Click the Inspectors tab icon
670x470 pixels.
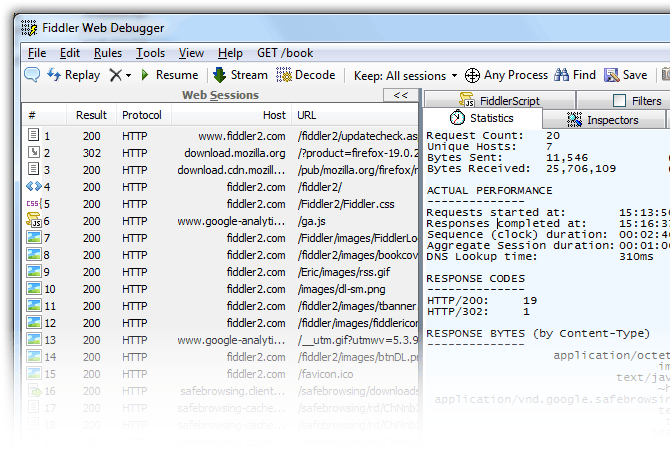click(x=574, y=120)
